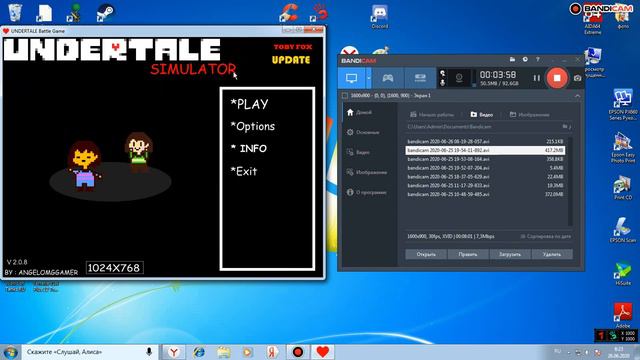Viewport: 640px width, 360px height.
Task: Switch to Video tab in Bandicam
Action: 482,115
